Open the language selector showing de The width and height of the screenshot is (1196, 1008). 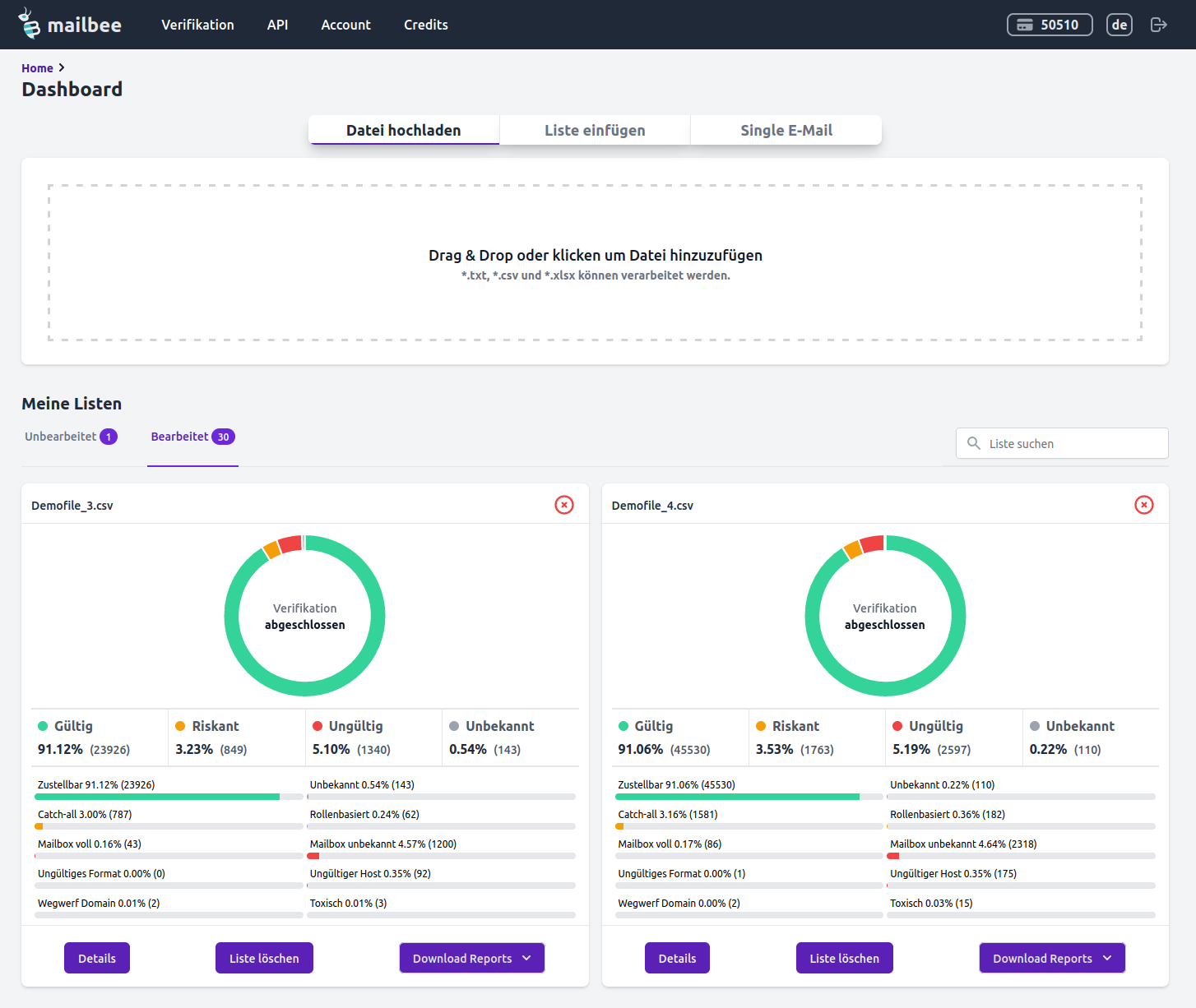click(x=1120, y=25)
